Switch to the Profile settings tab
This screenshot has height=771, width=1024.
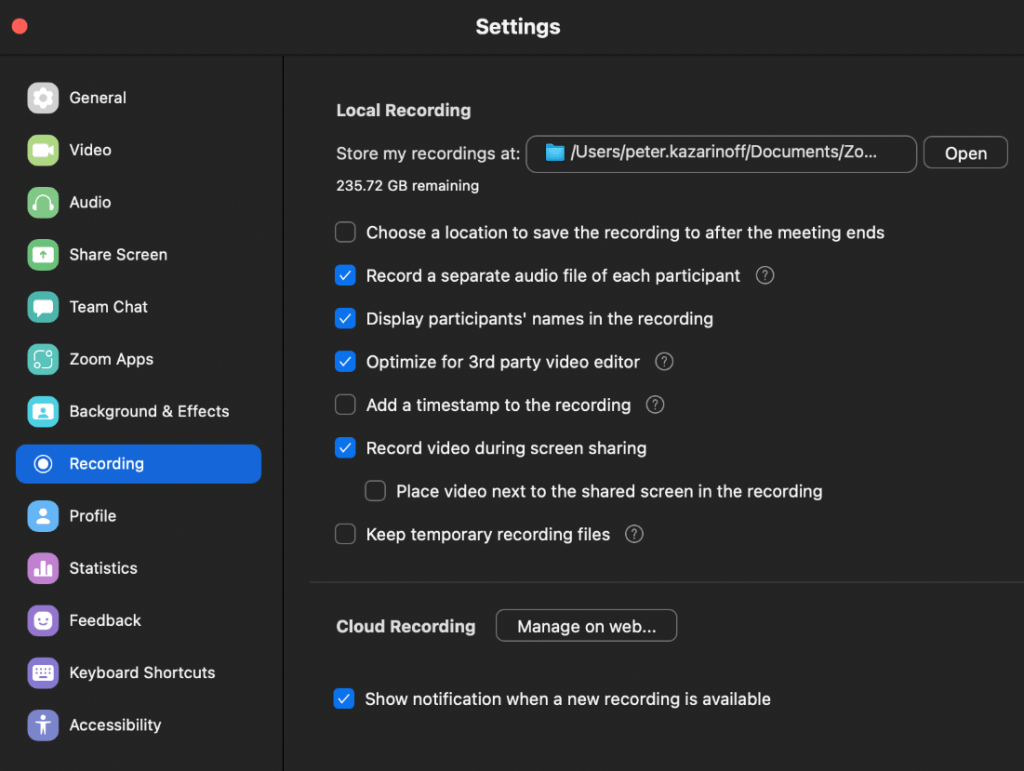coord(93,516)
